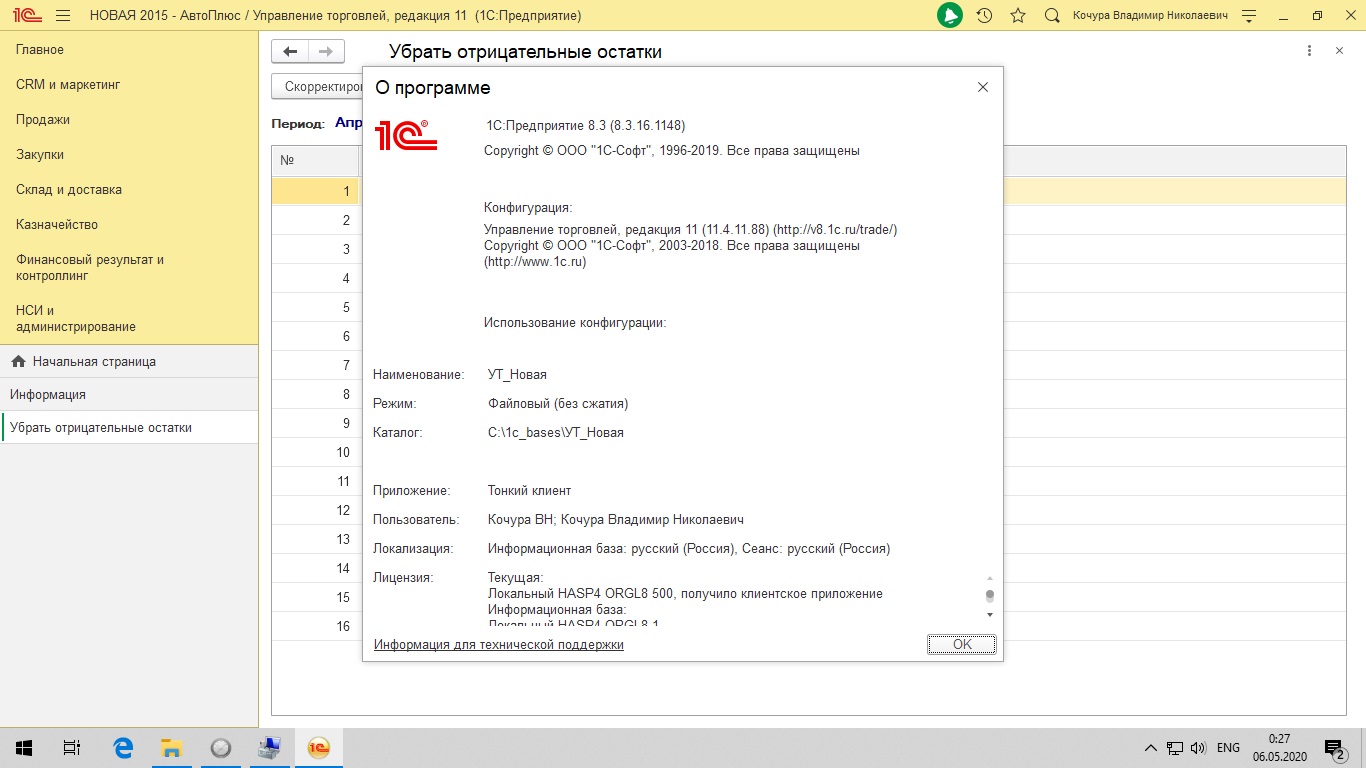Viewport: 1366px width, 768px height.
Task: Show hidden system tray icons
Action: pos(1151,748)
